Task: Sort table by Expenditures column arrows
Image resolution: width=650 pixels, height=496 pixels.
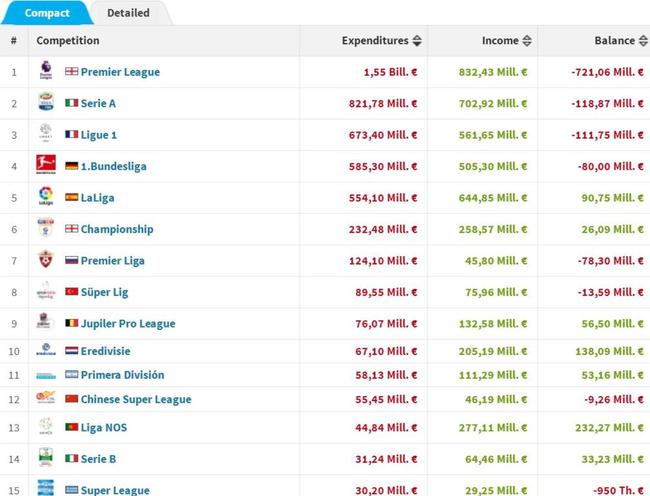Action: (x=417, y=41)
